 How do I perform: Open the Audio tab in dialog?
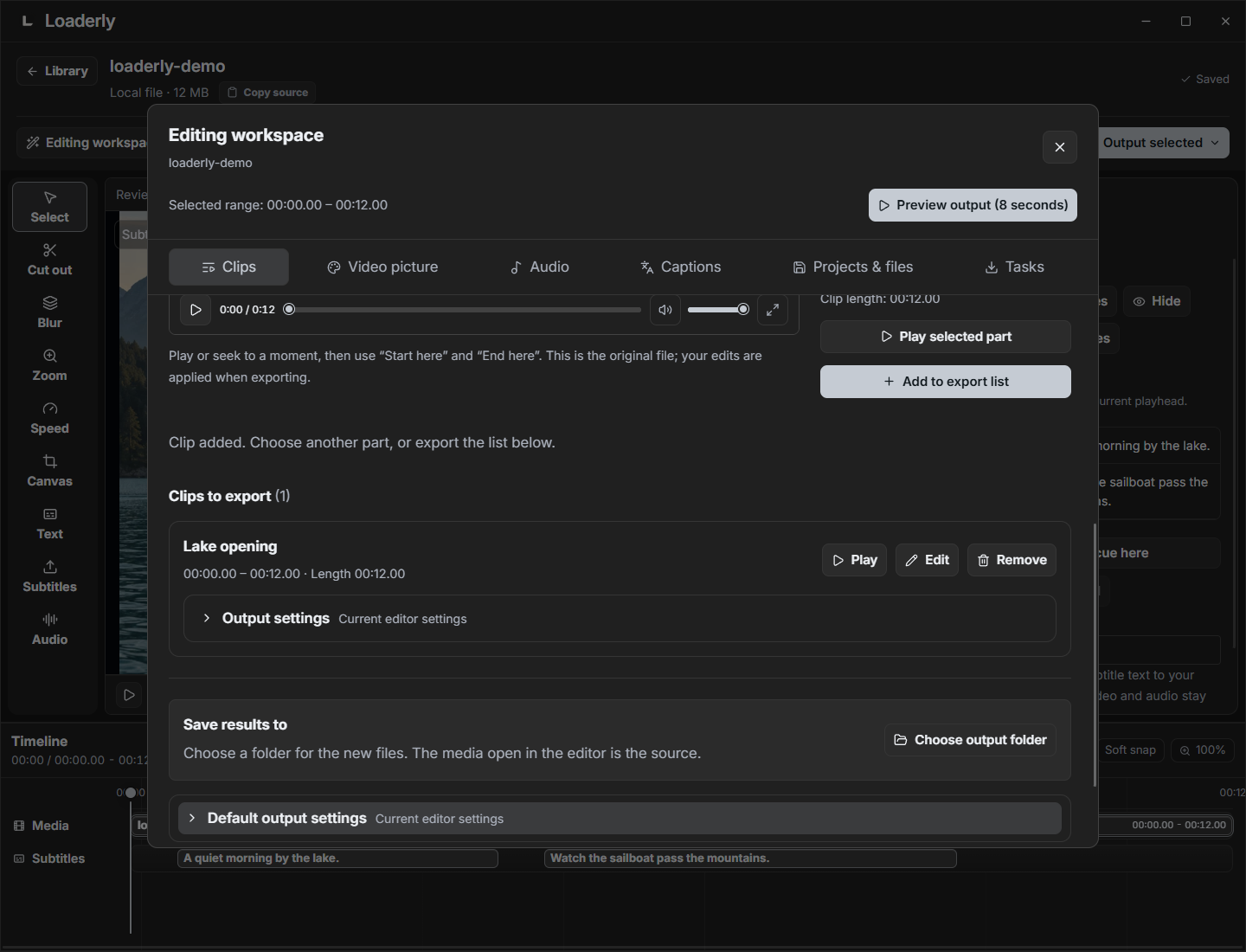[x=539, y=267]
